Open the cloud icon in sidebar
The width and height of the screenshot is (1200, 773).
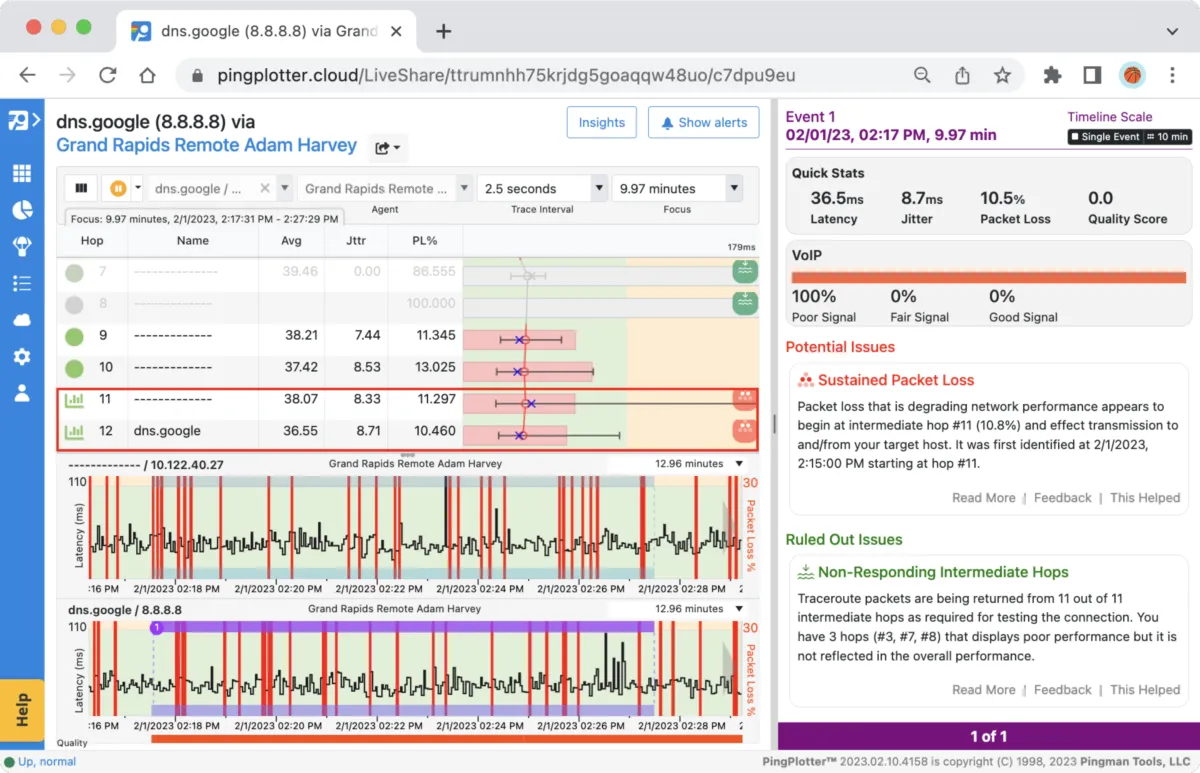tap(22, 320)
